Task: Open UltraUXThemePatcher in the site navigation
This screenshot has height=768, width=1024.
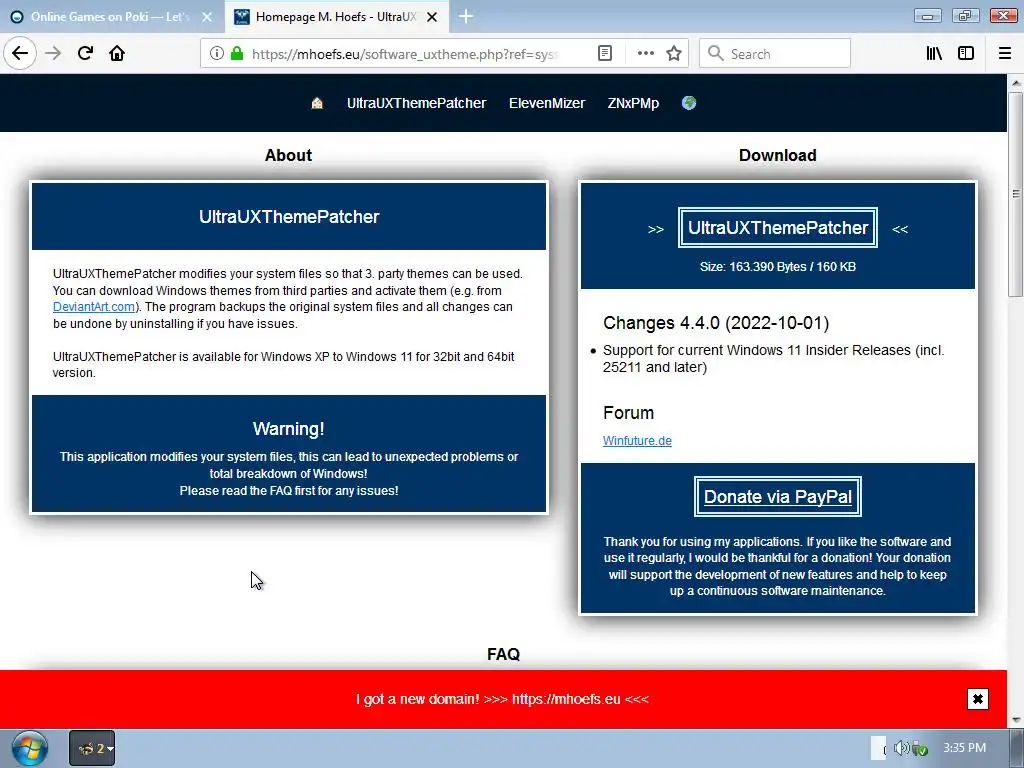Action: point(416,103)
